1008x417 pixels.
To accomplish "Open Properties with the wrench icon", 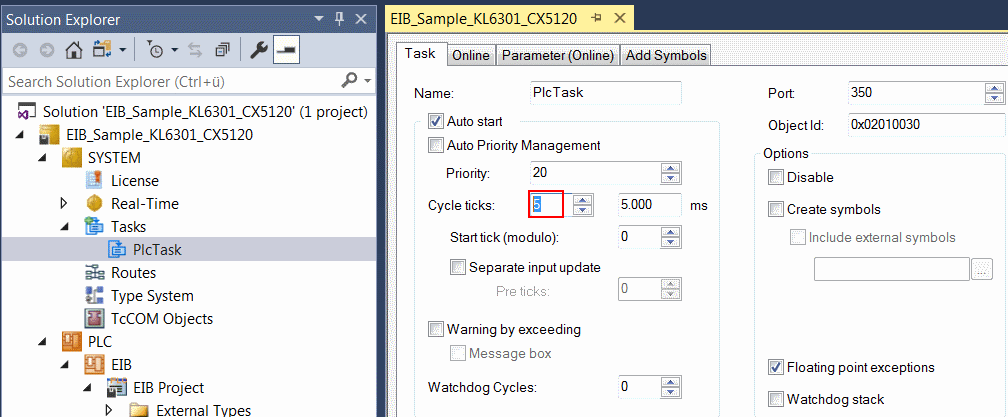I will click(258, 51).
